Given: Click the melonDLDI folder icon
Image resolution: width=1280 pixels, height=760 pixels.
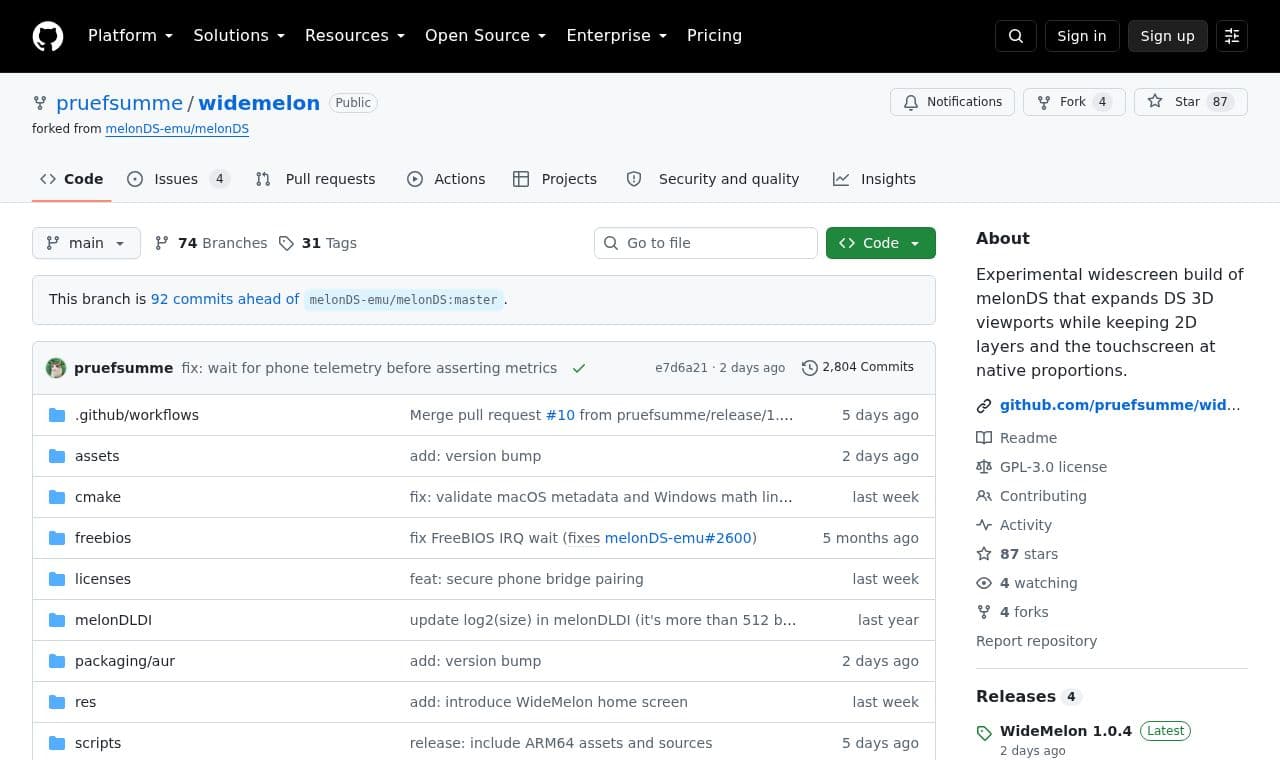Looking at the screenshot, I should (x=57, y=620).
